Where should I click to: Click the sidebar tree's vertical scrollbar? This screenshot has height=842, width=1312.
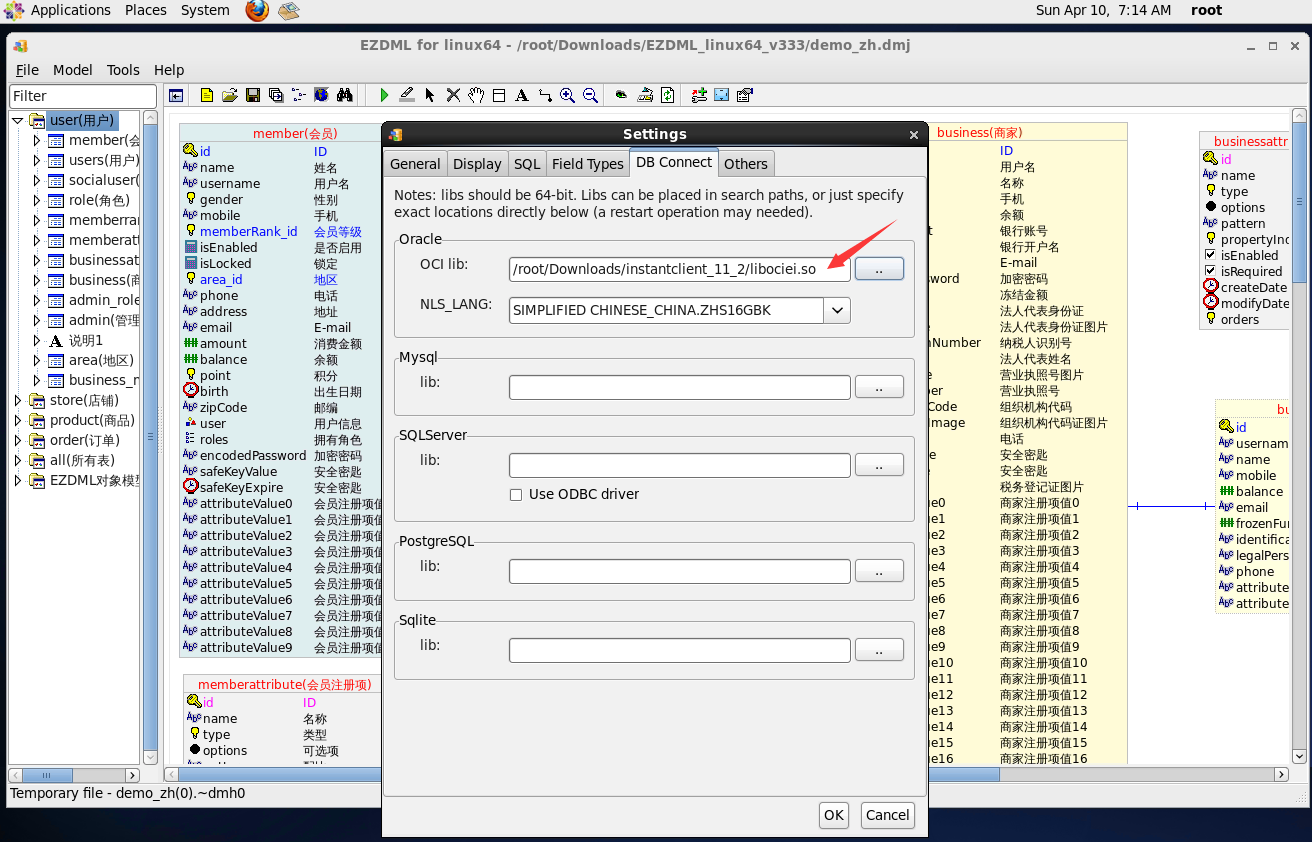[x=150, y=437]
